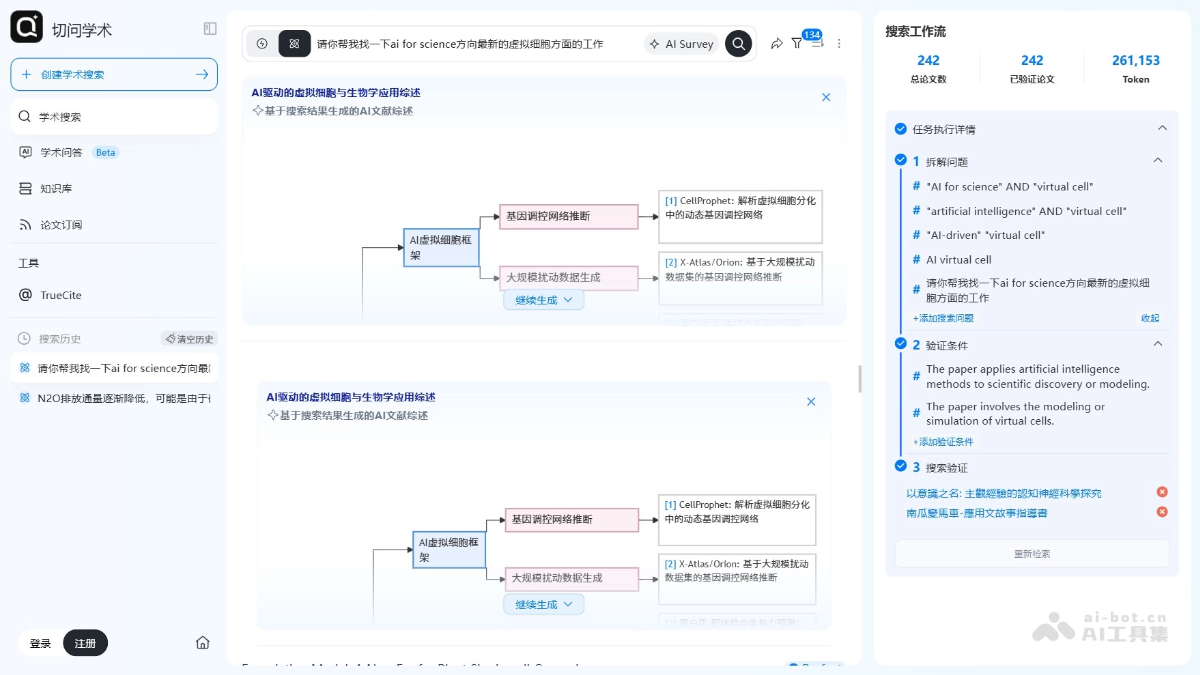The image size is (1200, 675).
Task: Click the history clock icon in search bar
Action: tap(260, 44)
